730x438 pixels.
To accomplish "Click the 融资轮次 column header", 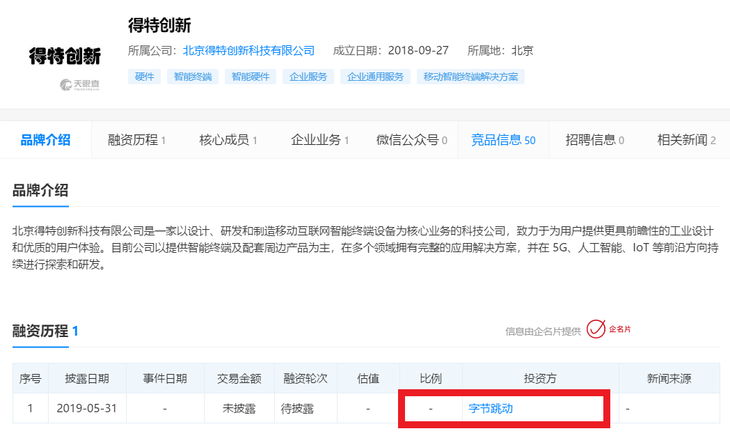I will 305,378.
